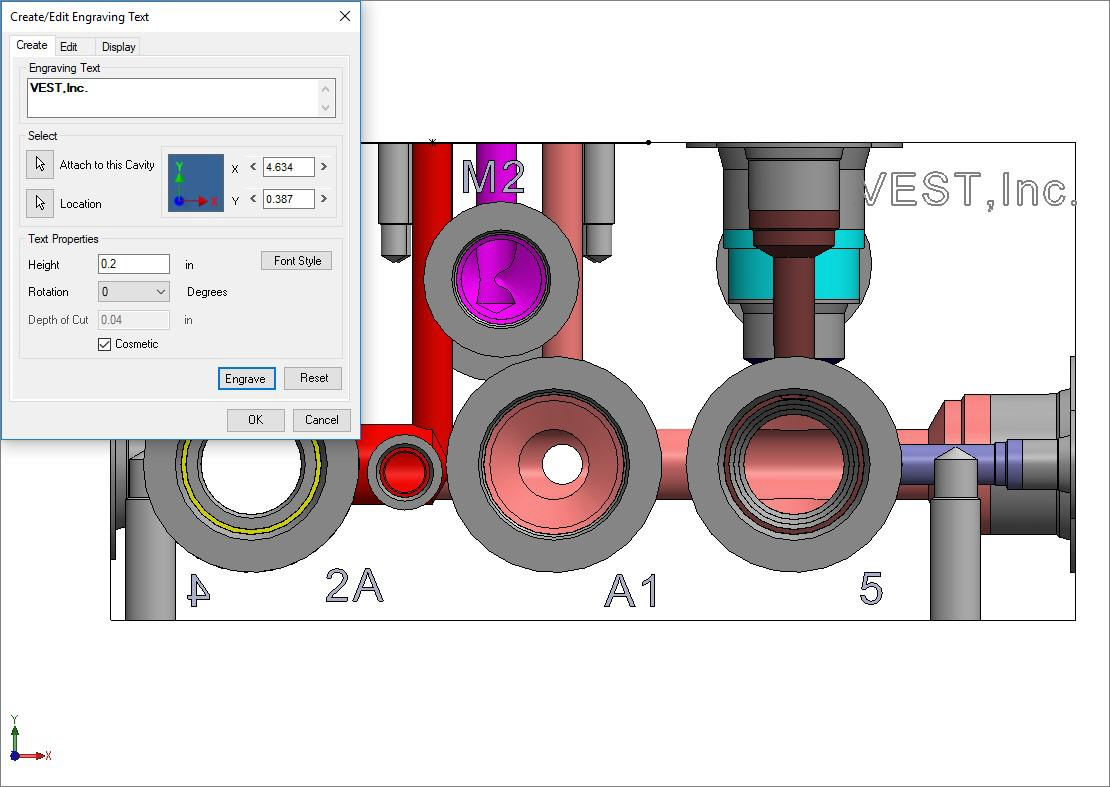
Task: Switch to the Edit tab
Action: 68,47
